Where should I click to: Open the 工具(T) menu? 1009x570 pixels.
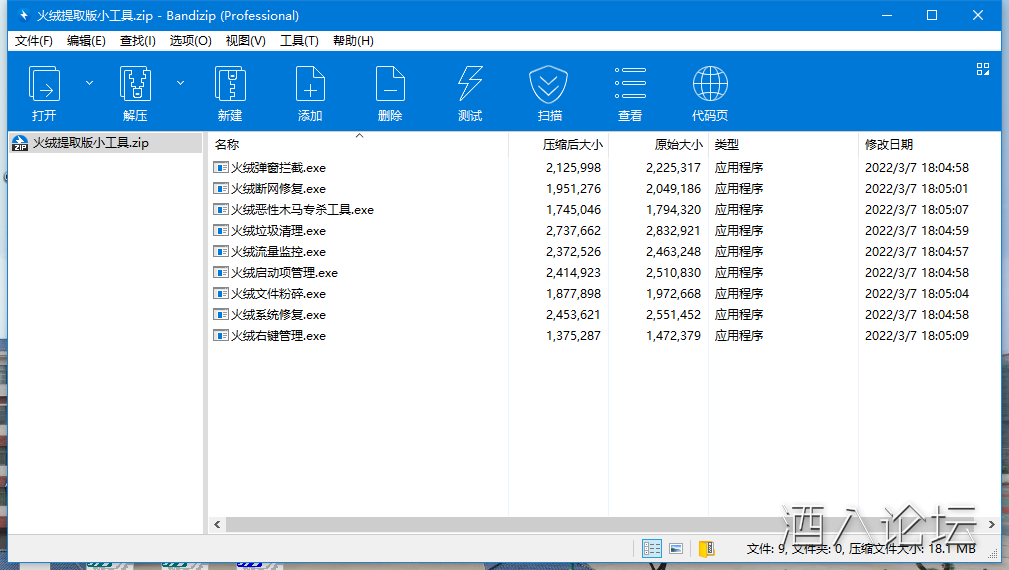pos(299,41)
